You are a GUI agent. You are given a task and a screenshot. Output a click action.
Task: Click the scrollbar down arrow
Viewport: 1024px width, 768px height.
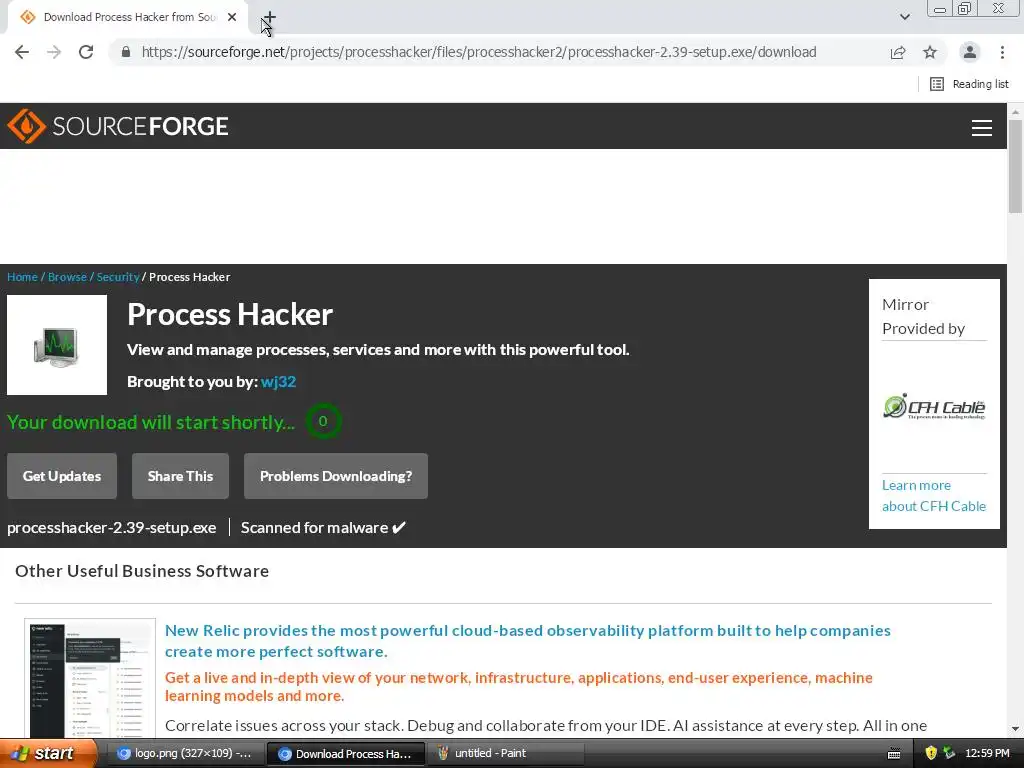pyautogui.click(x=1015, y=728)
